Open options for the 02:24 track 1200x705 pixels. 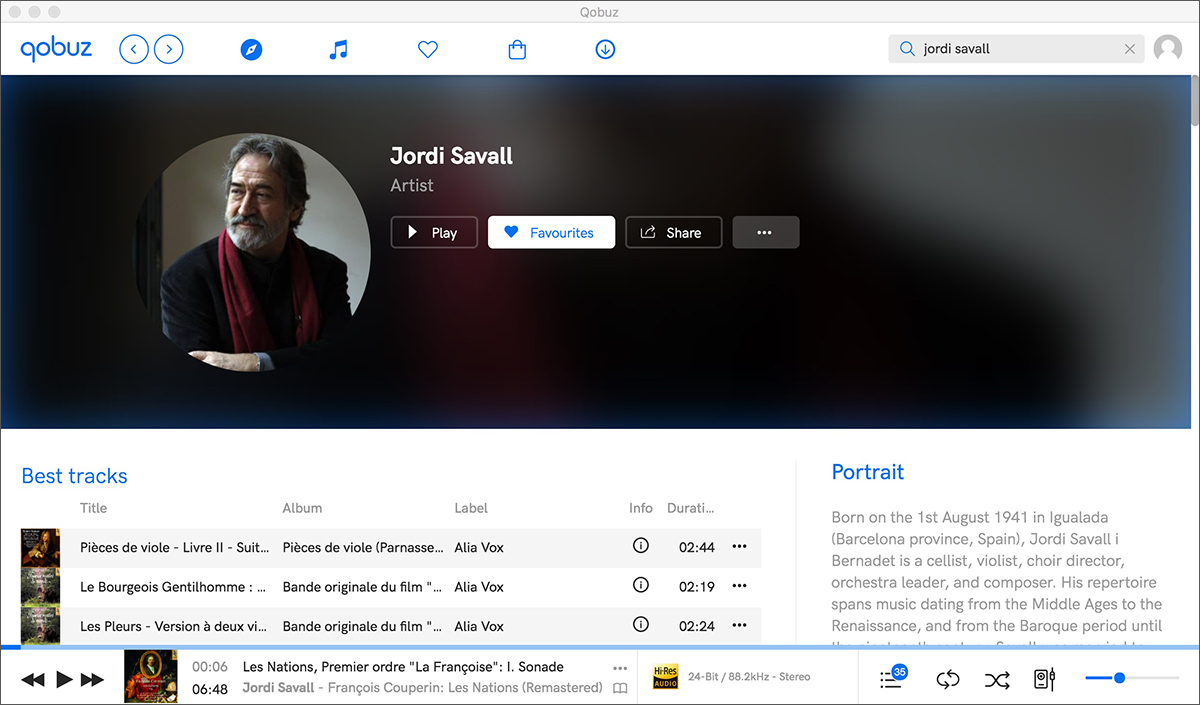(740, 625)
